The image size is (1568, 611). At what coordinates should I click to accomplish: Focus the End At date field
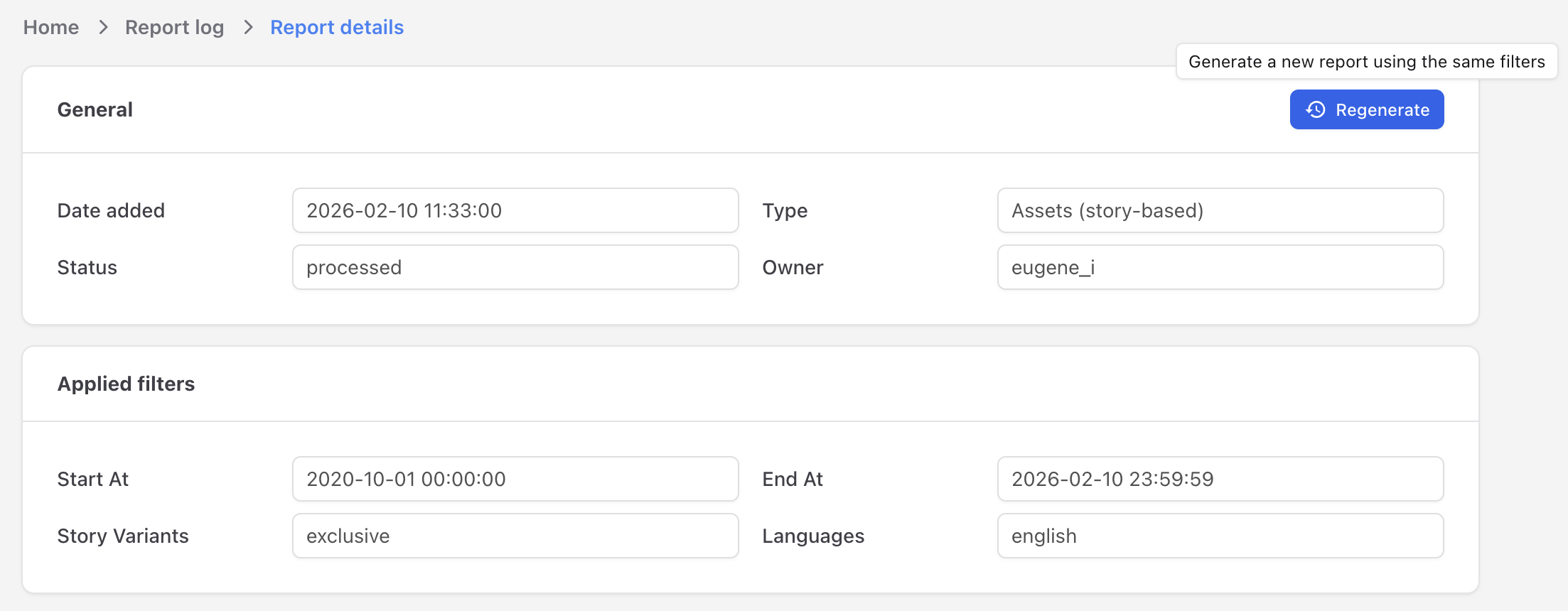click(1220, 479)
